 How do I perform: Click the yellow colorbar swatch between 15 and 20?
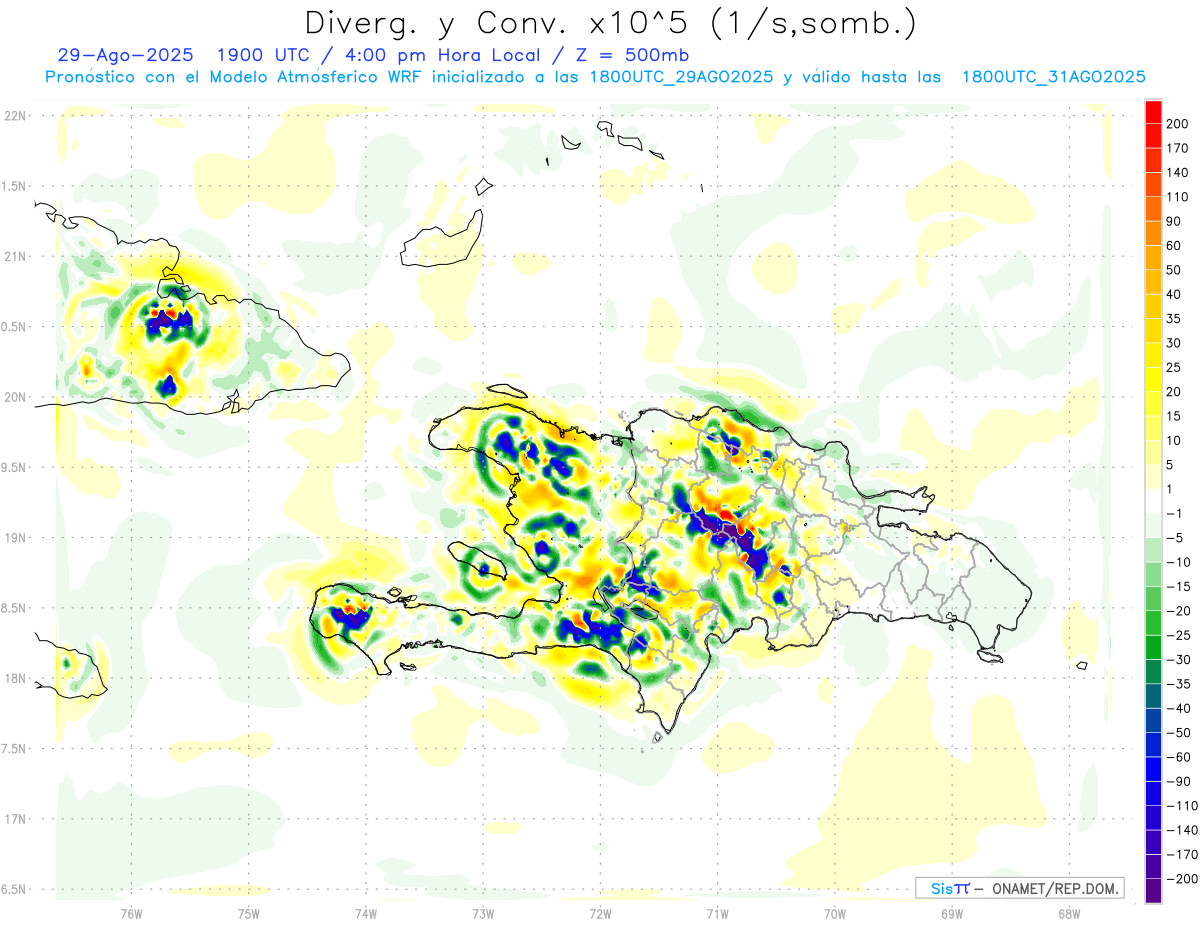[x=1153, y=404]
